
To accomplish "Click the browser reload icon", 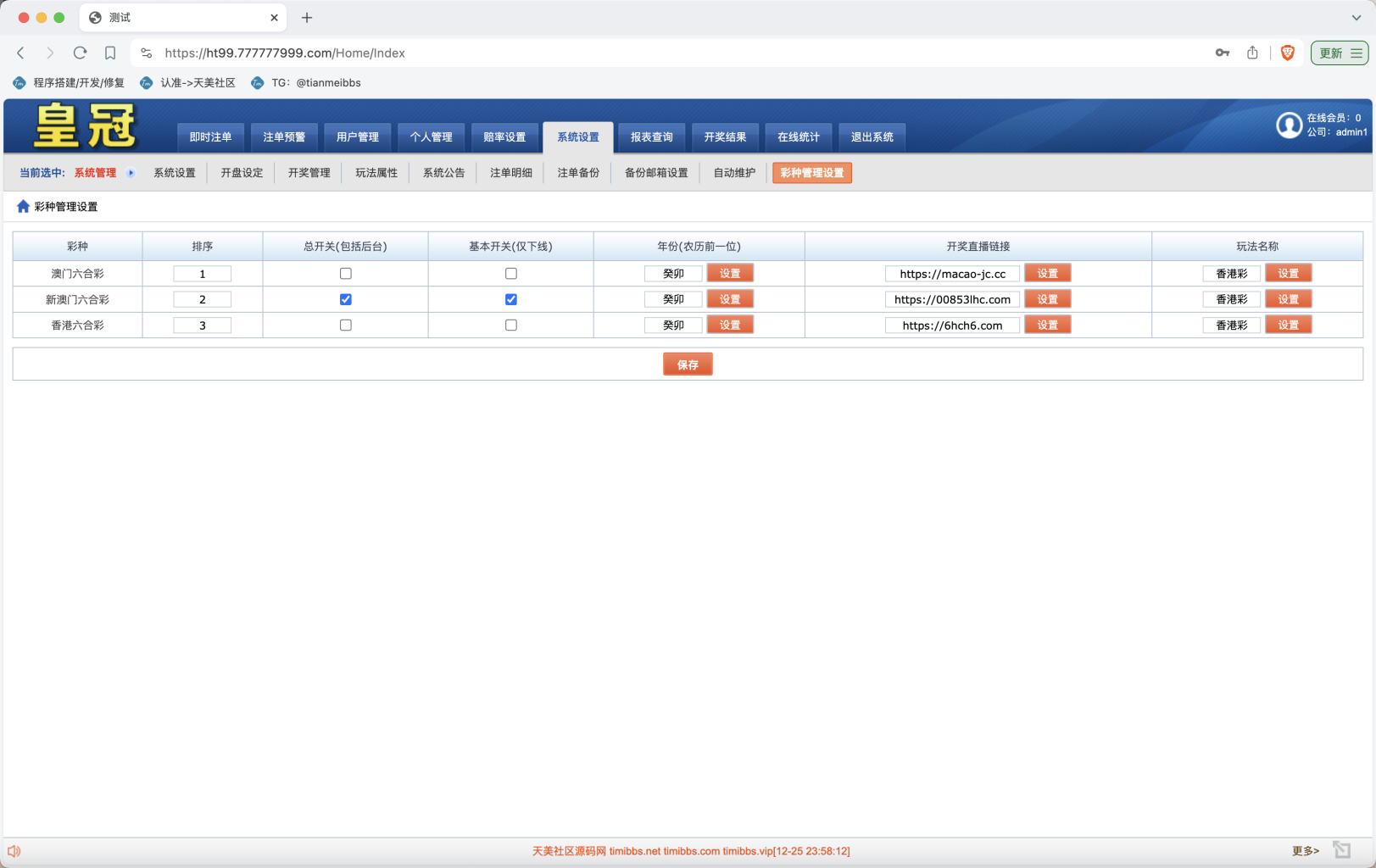I will (x=80, y=53).
